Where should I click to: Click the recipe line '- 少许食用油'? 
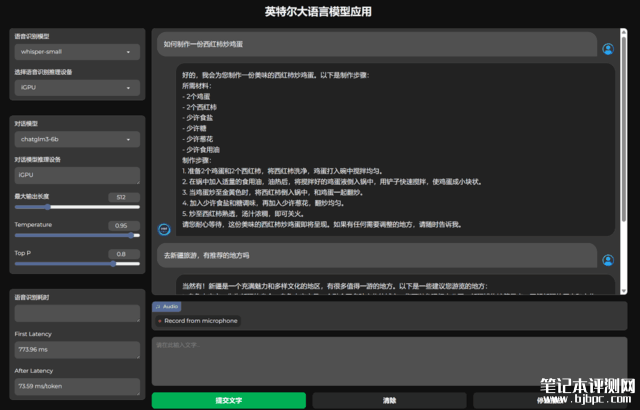point(201,150)
